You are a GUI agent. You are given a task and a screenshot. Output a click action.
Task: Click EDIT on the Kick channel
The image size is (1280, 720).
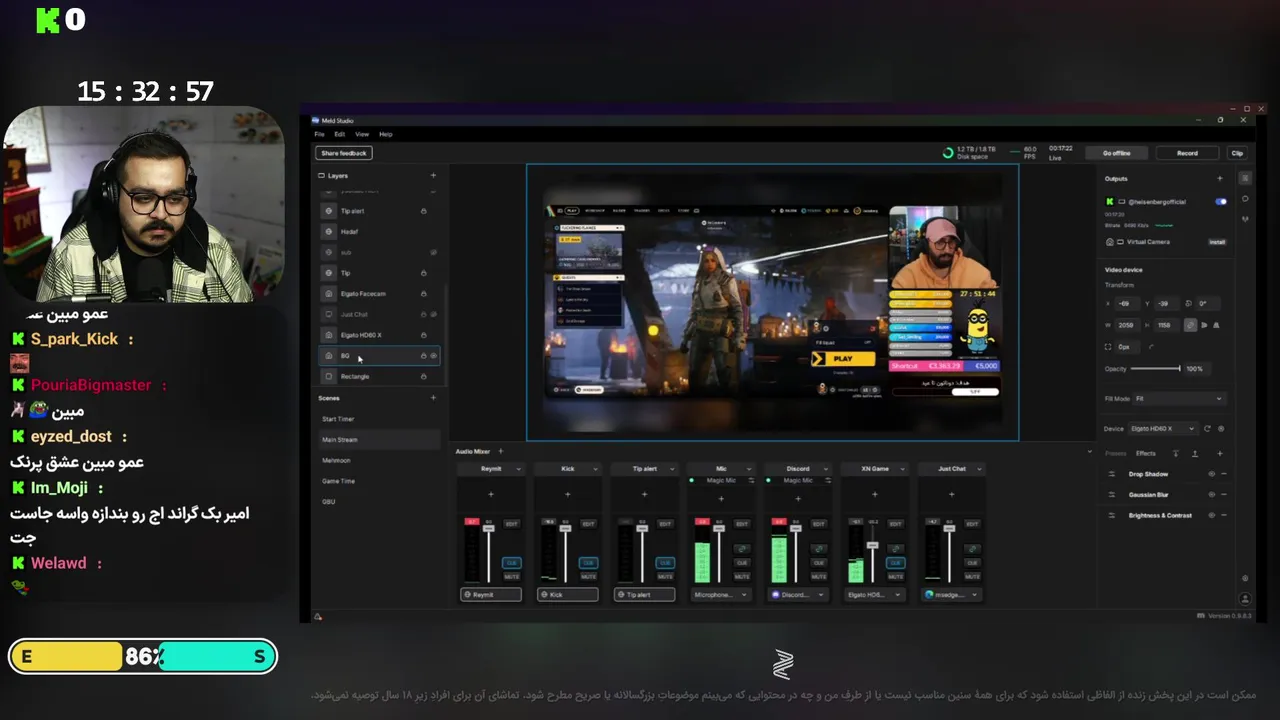588,524
